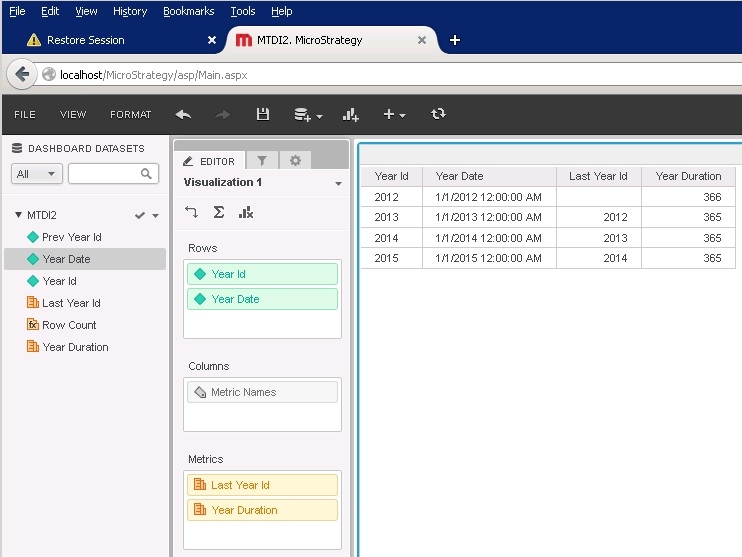This screenshot has height=557, width=742.
Task: Select Prev Year Id attribute in dataset
Action: tap(71, 237)
